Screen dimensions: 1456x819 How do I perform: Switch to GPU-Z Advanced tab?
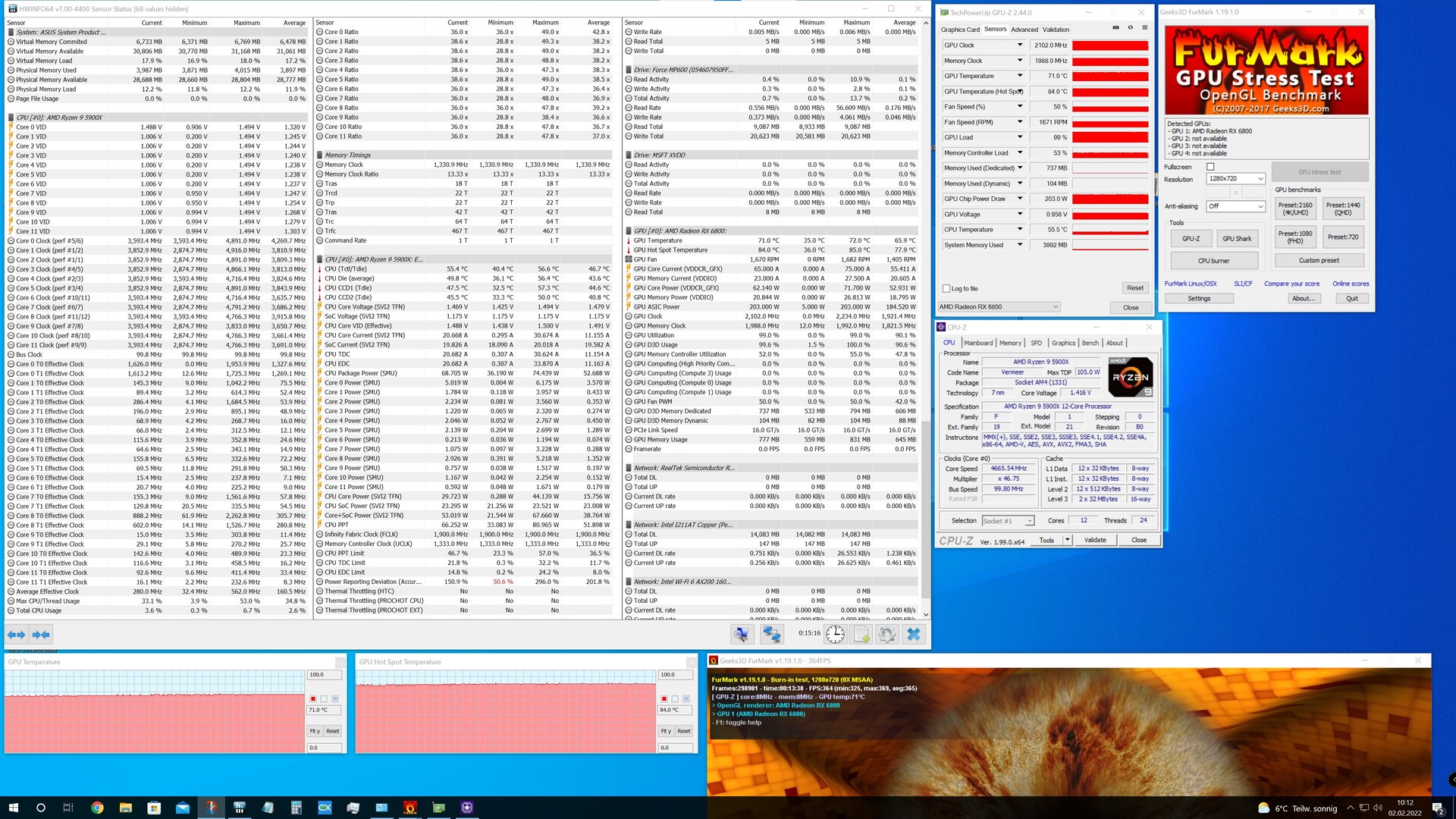click(1024, 30)
